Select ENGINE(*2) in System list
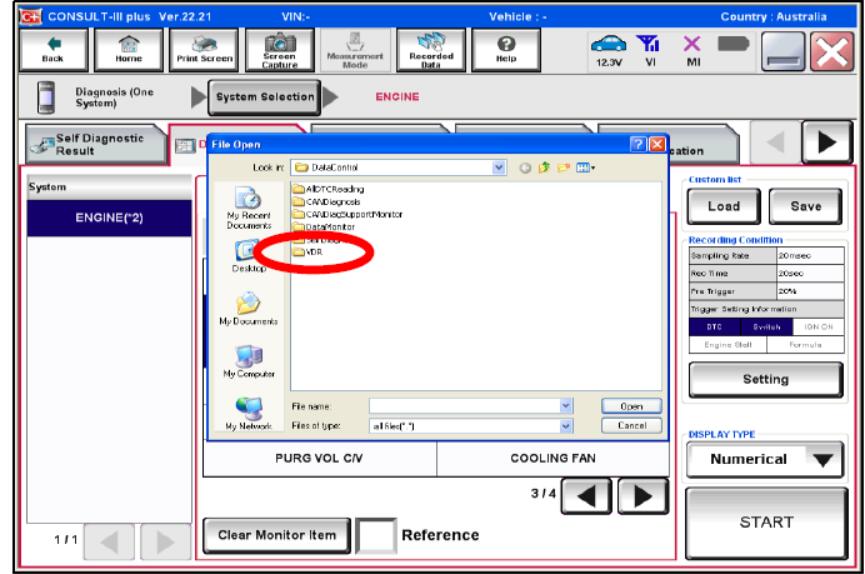 (x=109, y=218)
